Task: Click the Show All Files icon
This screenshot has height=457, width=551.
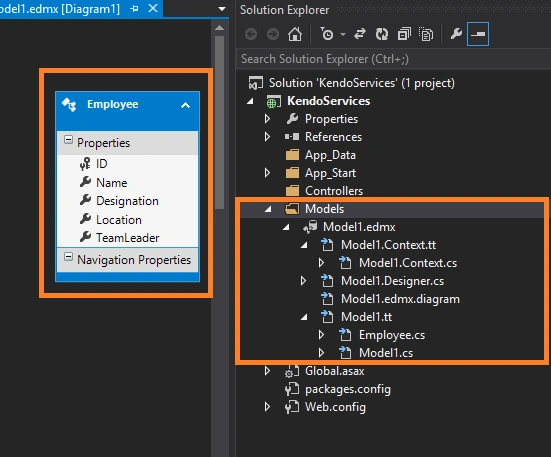Action: [x=426, y=34]
